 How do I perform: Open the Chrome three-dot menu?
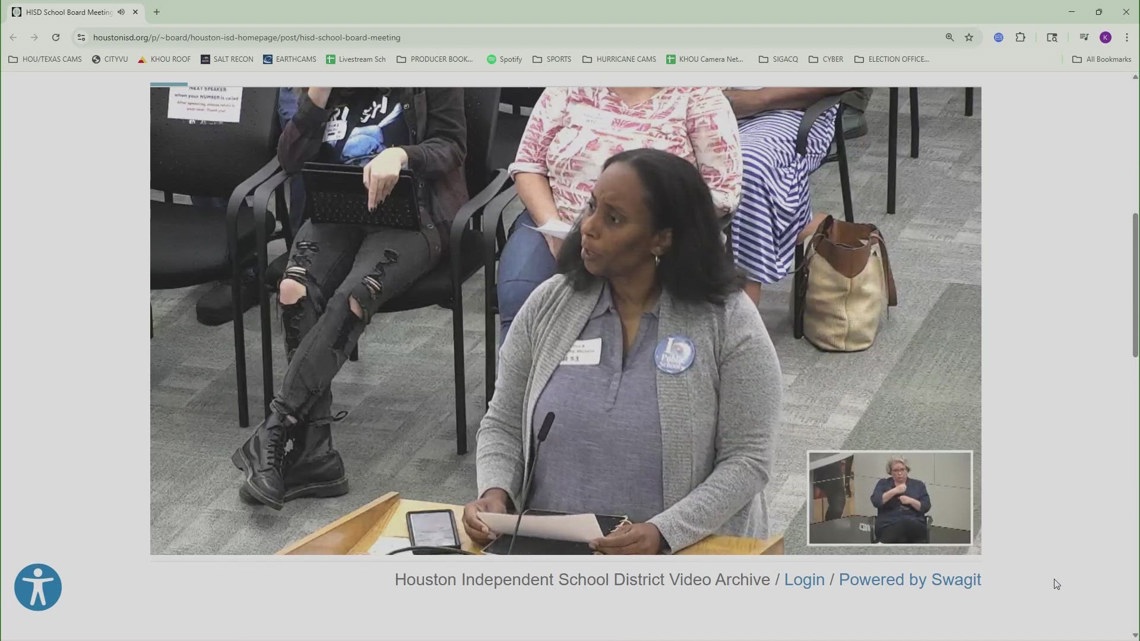pyautogui.click(x=1129, y=37)
